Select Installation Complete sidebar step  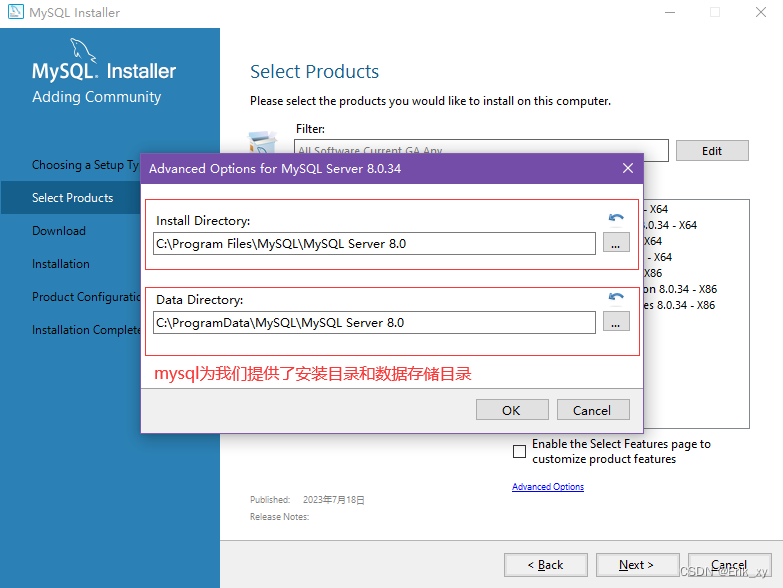pos(86,330)
